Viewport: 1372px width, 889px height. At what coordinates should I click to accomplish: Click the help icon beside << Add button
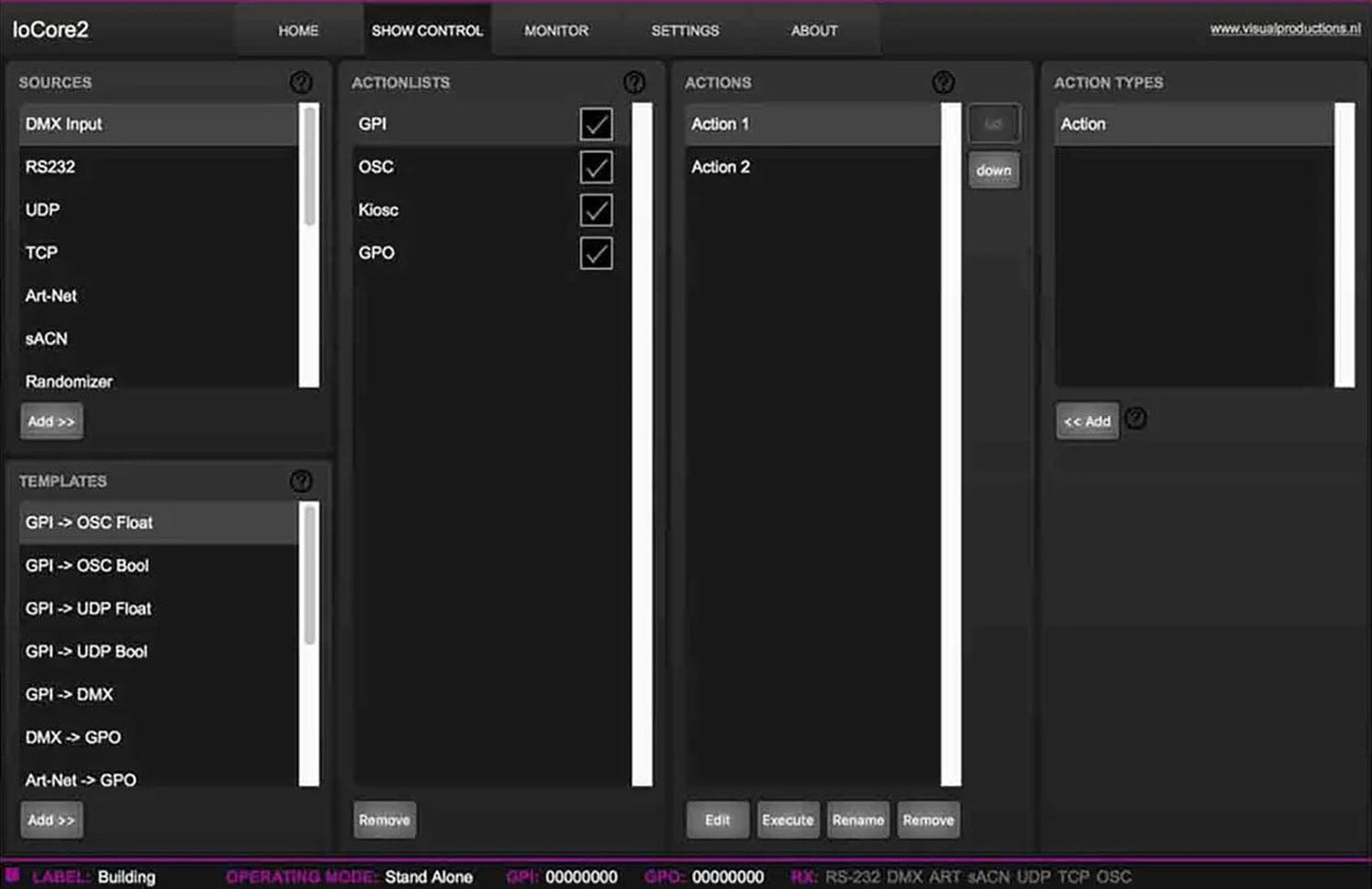pos(1136,420)
